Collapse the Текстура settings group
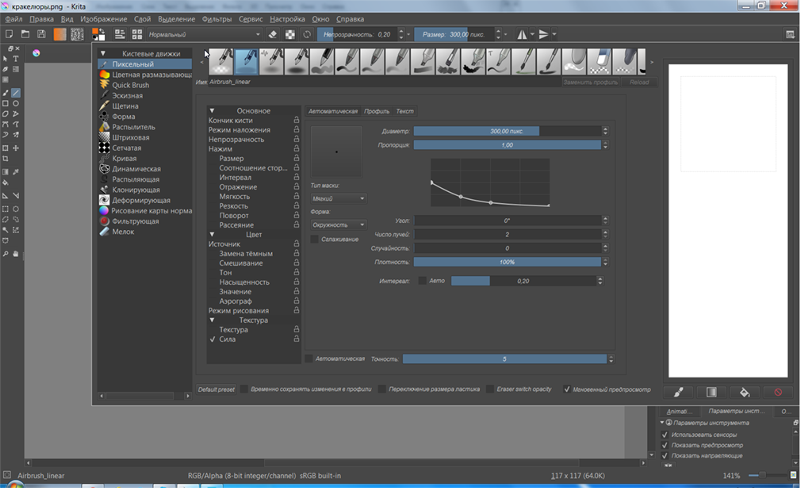This screenshot has height=488, width=800. (212, 320)
